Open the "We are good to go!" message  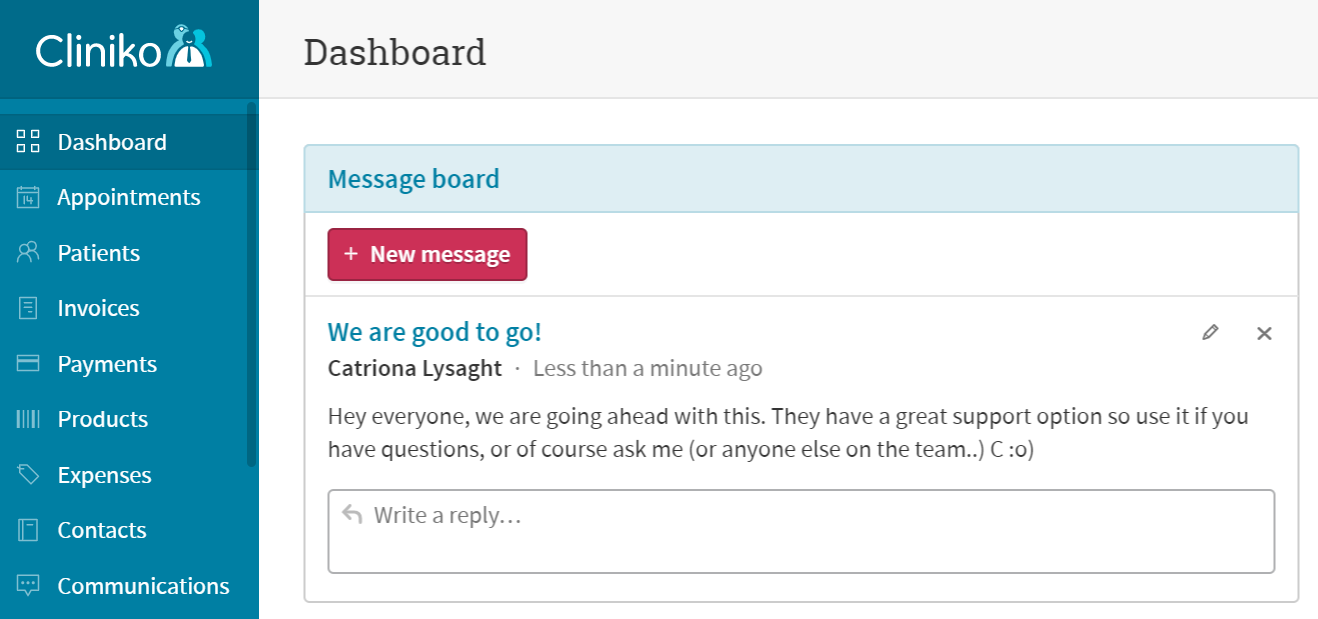coord(434,332)
